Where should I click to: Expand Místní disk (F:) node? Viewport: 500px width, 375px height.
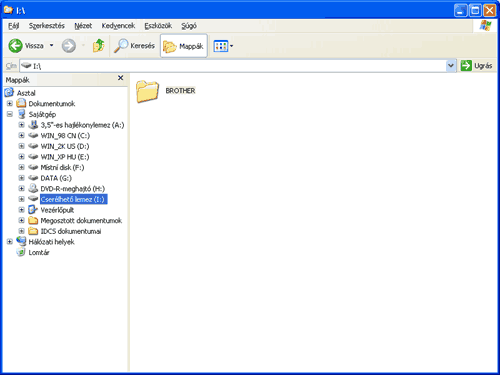tap(21, 168)
